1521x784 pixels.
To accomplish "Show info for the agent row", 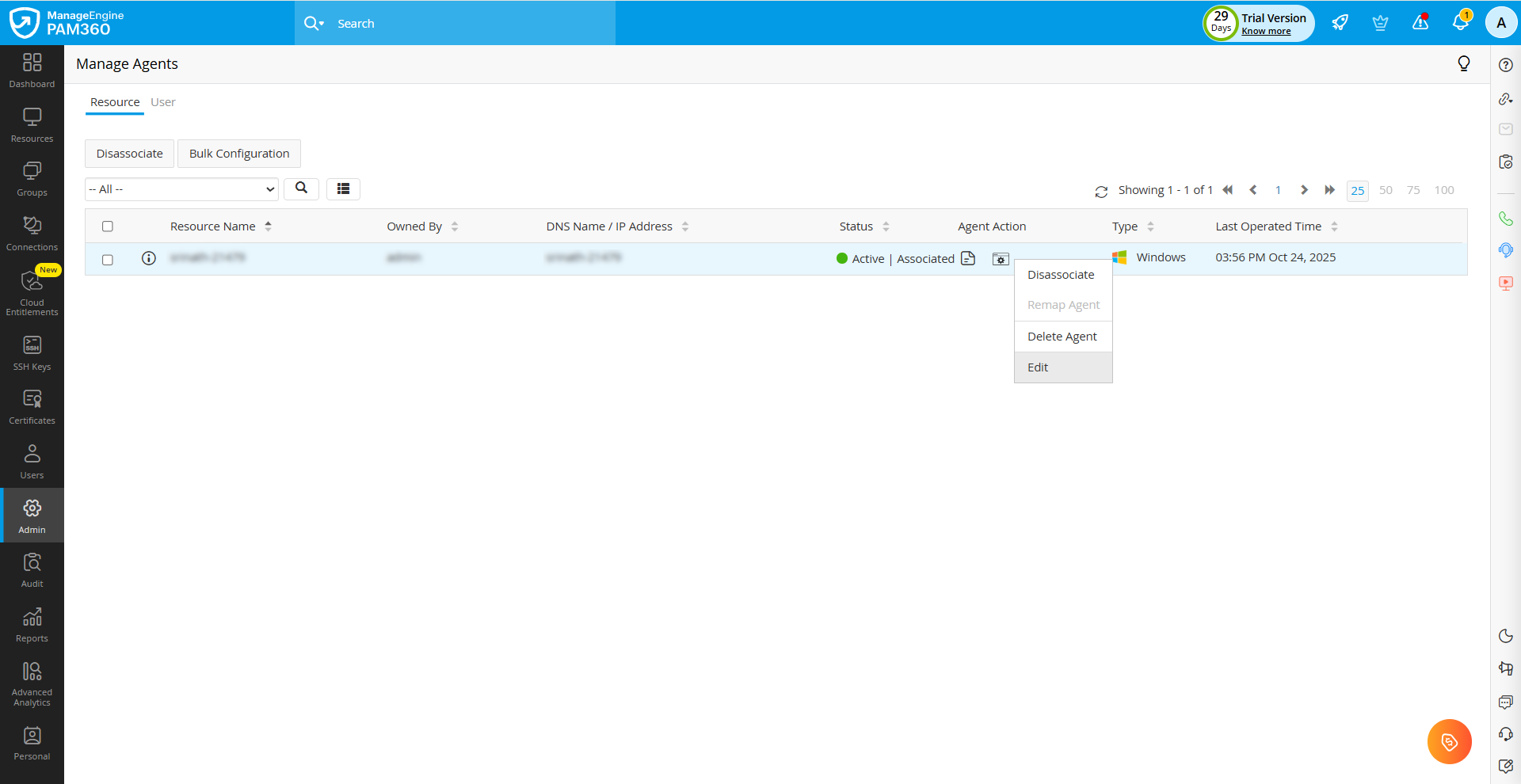I will pyautogui.click(x=148, y=258).
